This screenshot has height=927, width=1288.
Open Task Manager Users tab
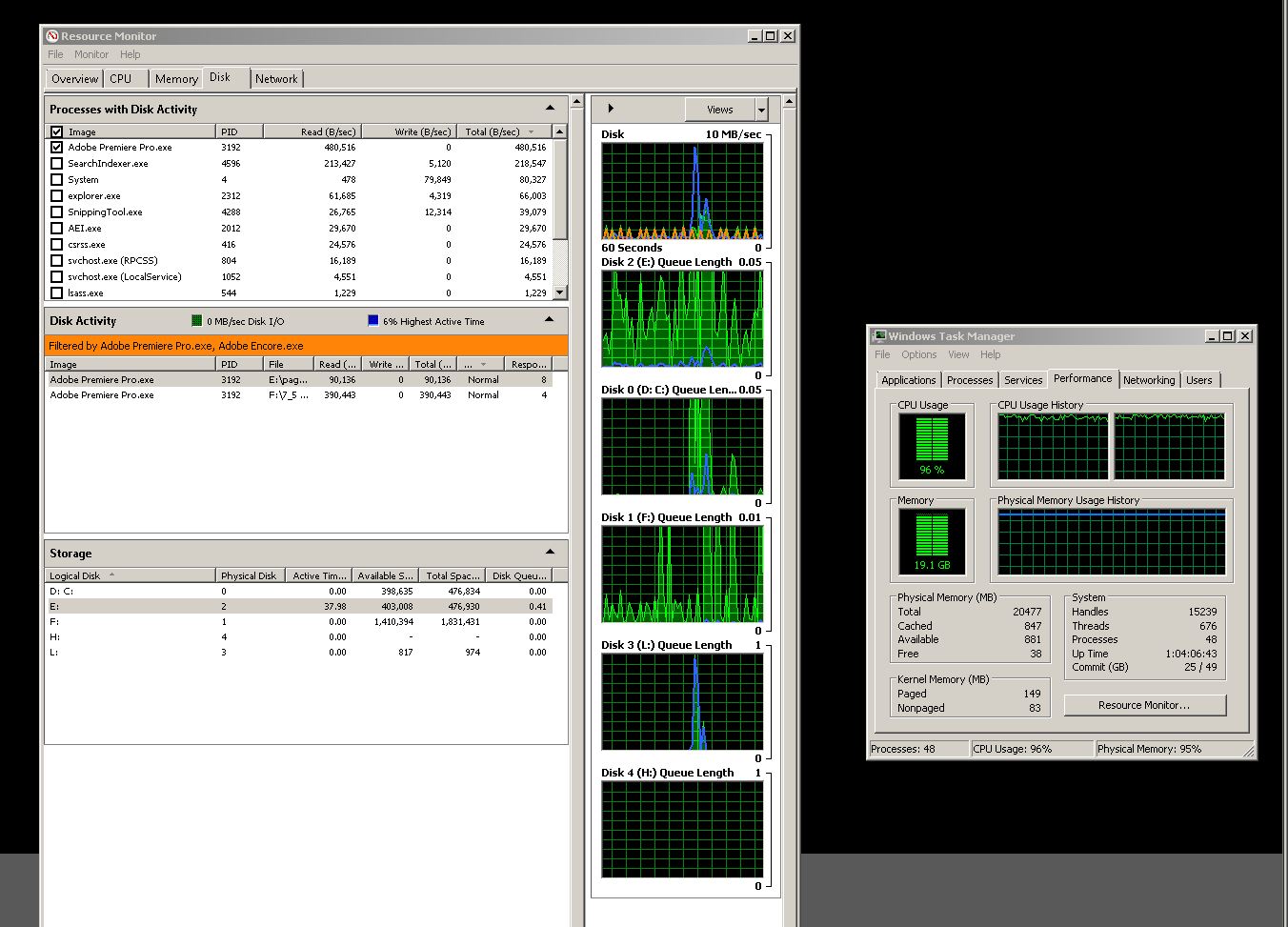[x=1199, y=380]
